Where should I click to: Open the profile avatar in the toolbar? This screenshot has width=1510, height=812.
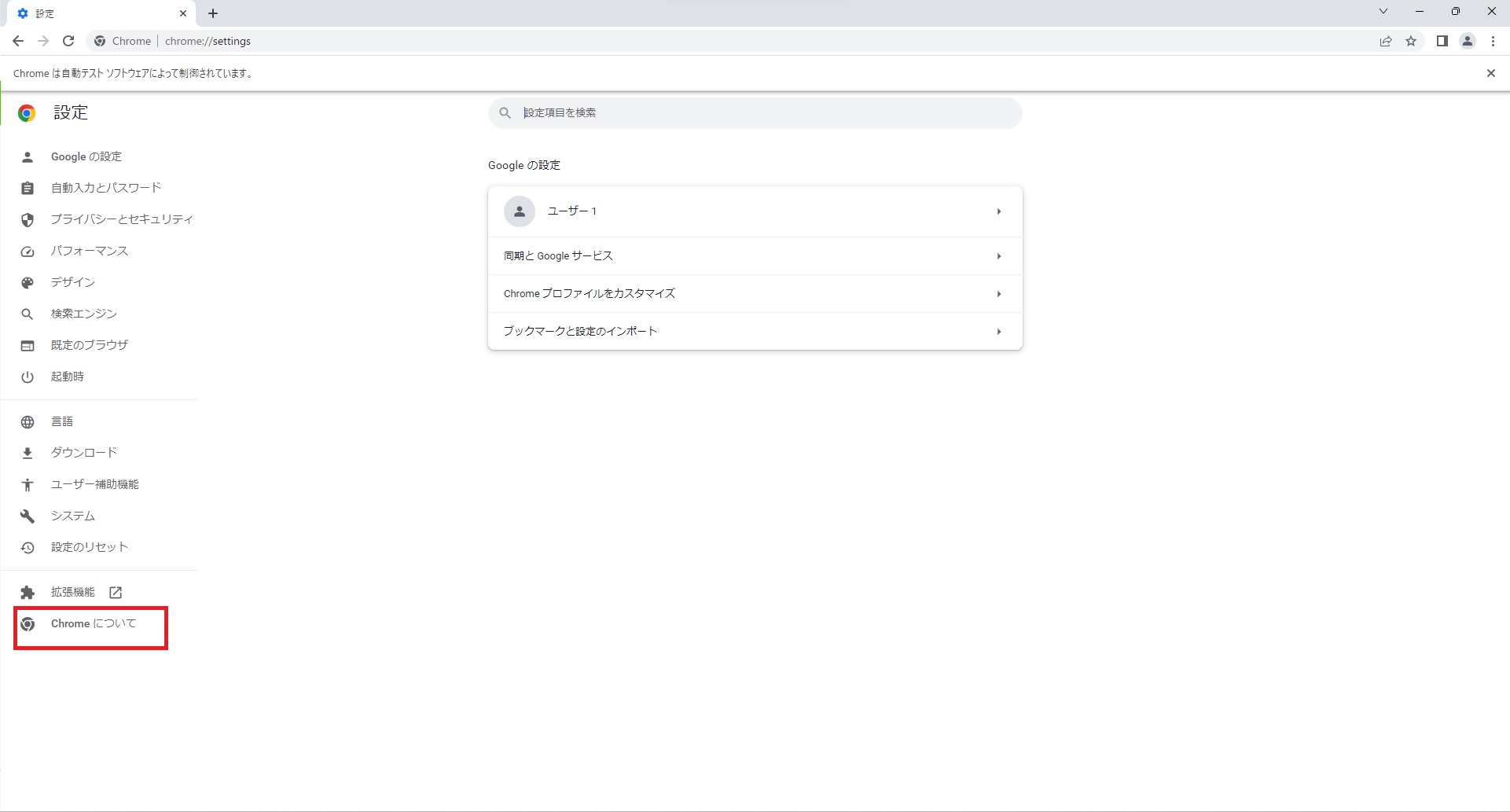(x=1467, y=41)
